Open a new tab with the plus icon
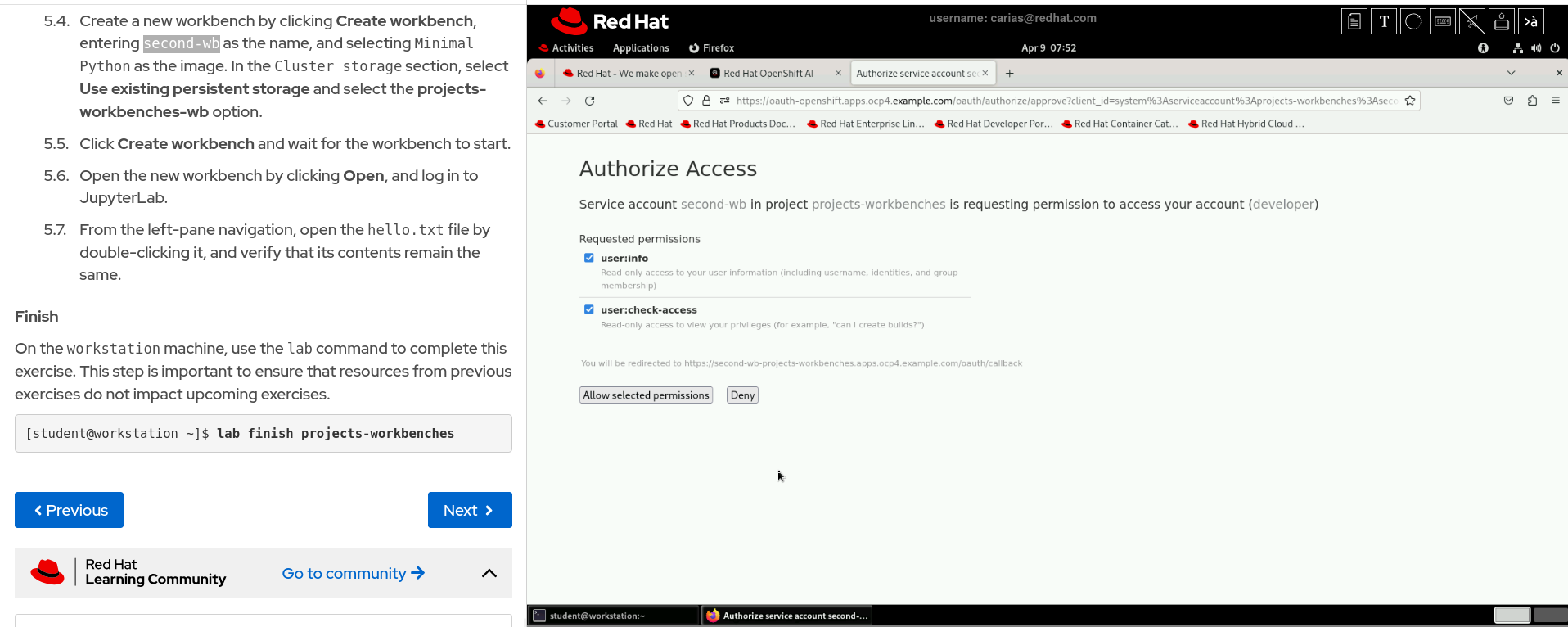Screen dimensions: 1568x627 pyautogui.click(x=1010, y=74)
